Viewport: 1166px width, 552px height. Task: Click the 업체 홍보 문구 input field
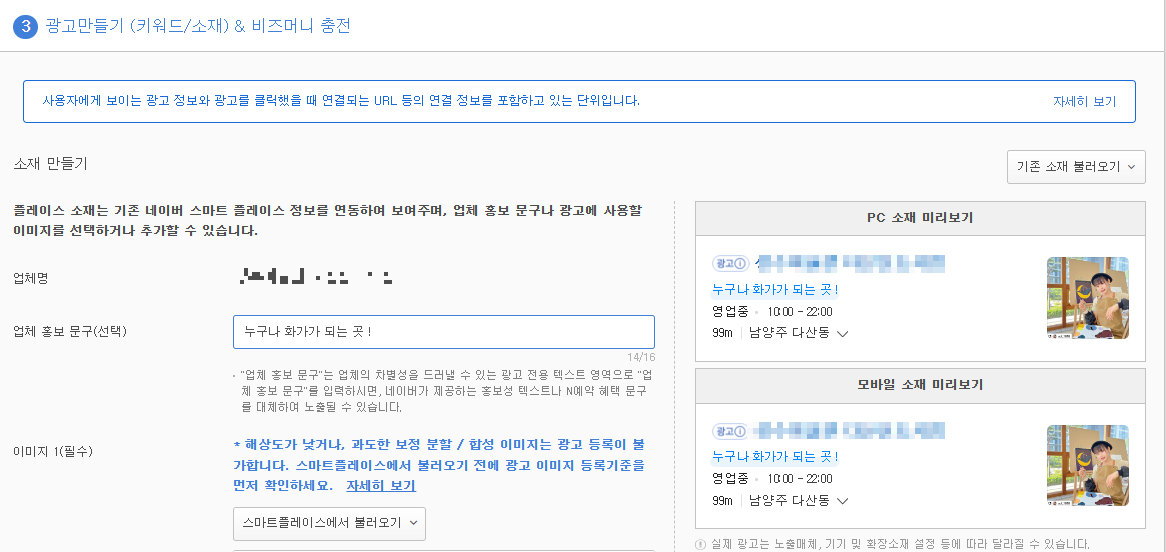click(x=444, y=332)
